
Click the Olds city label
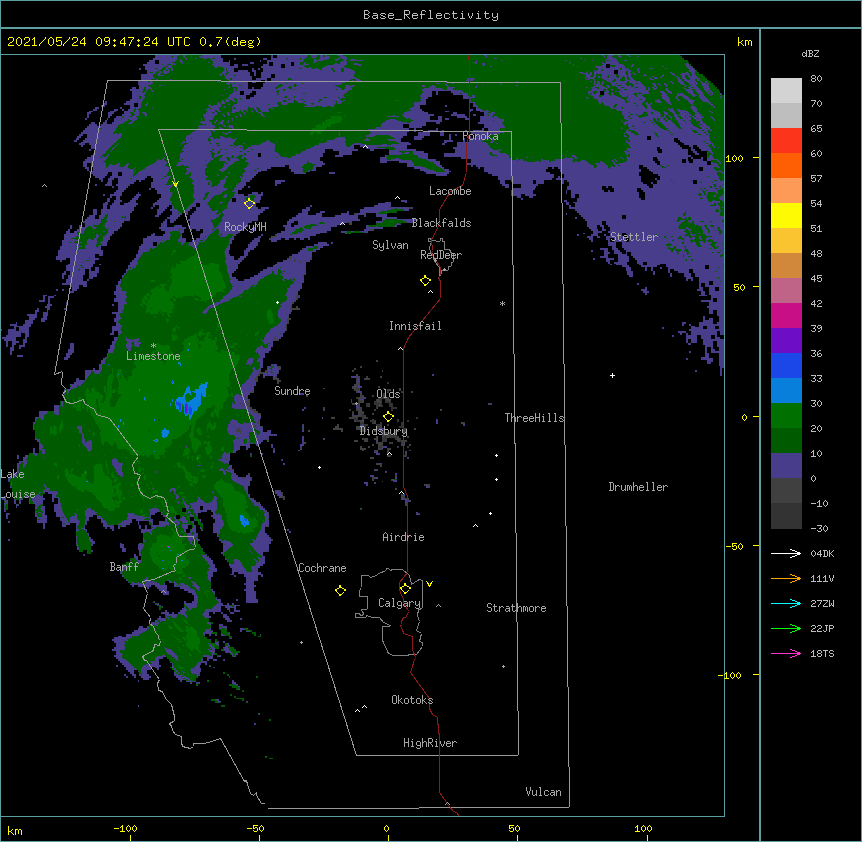pyautogui.click(x=388, y=394)
